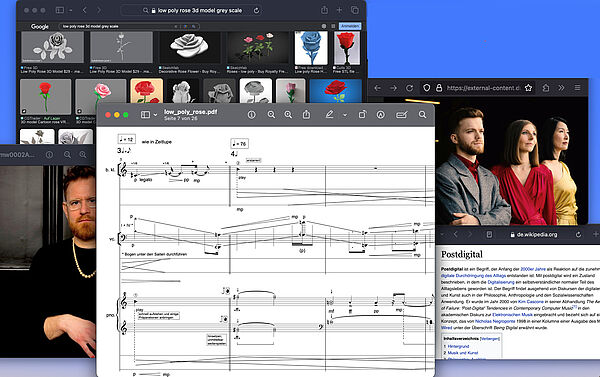Open highlight pen options dropdown arrow in Preview
The image size is (600, 377).
coord(345,115)
